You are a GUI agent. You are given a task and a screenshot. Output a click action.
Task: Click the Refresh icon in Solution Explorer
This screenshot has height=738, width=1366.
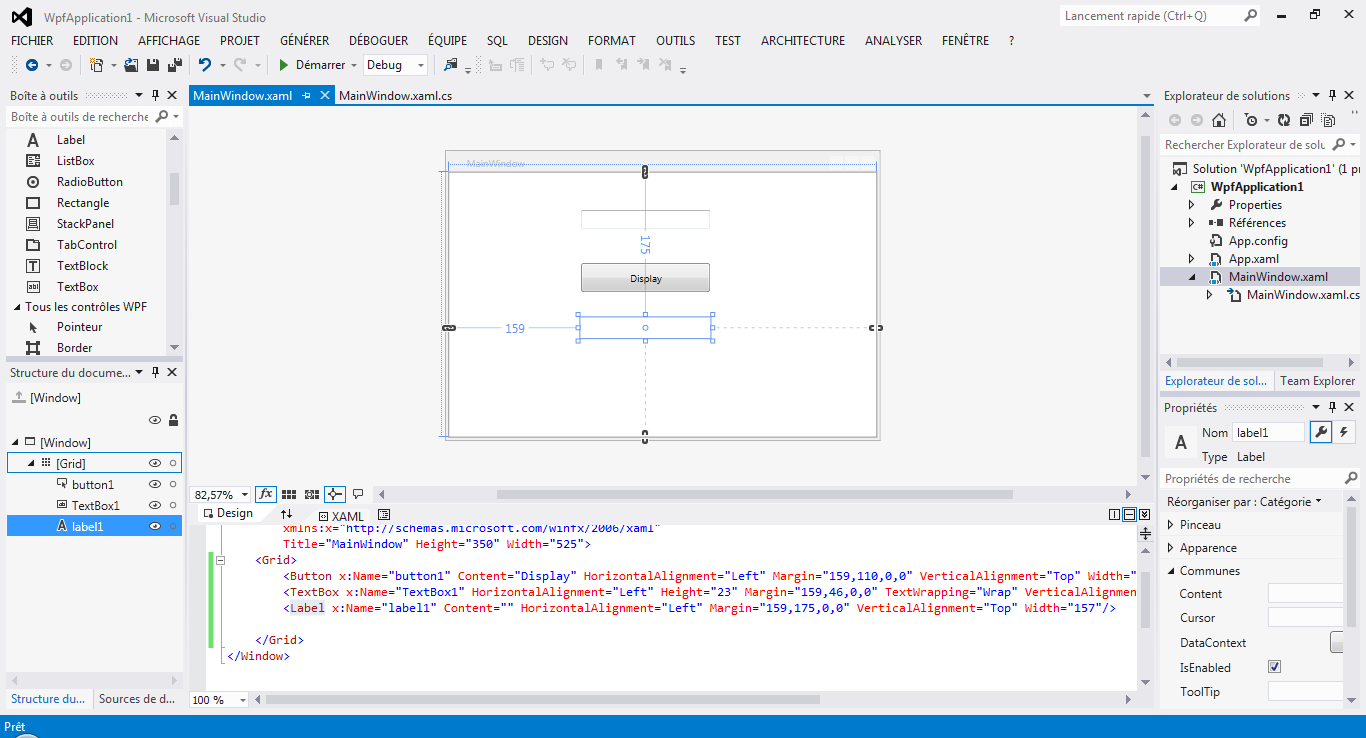(x=1283, y=119)
